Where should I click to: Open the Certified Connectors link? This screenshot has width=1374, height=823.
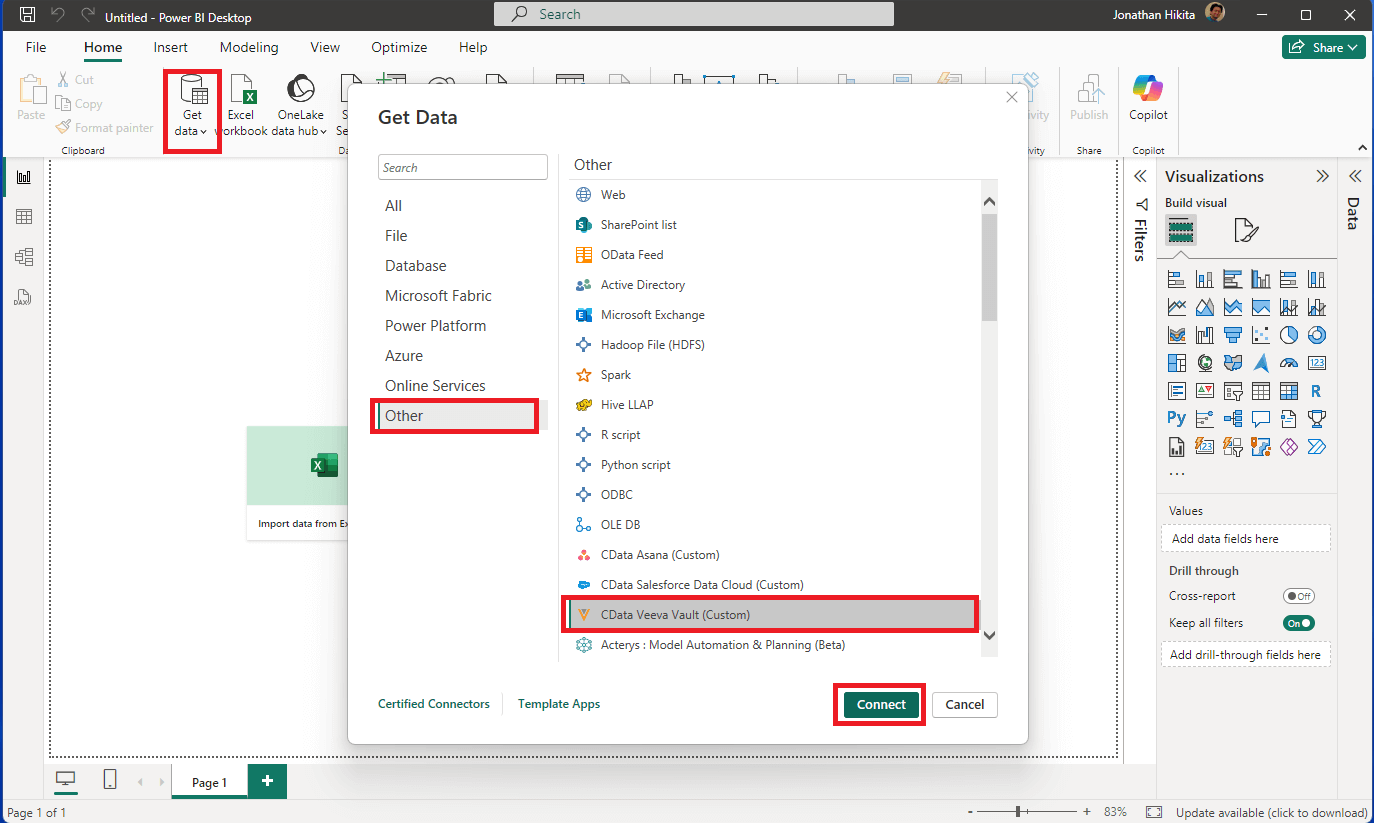click(x=434, y=704)
